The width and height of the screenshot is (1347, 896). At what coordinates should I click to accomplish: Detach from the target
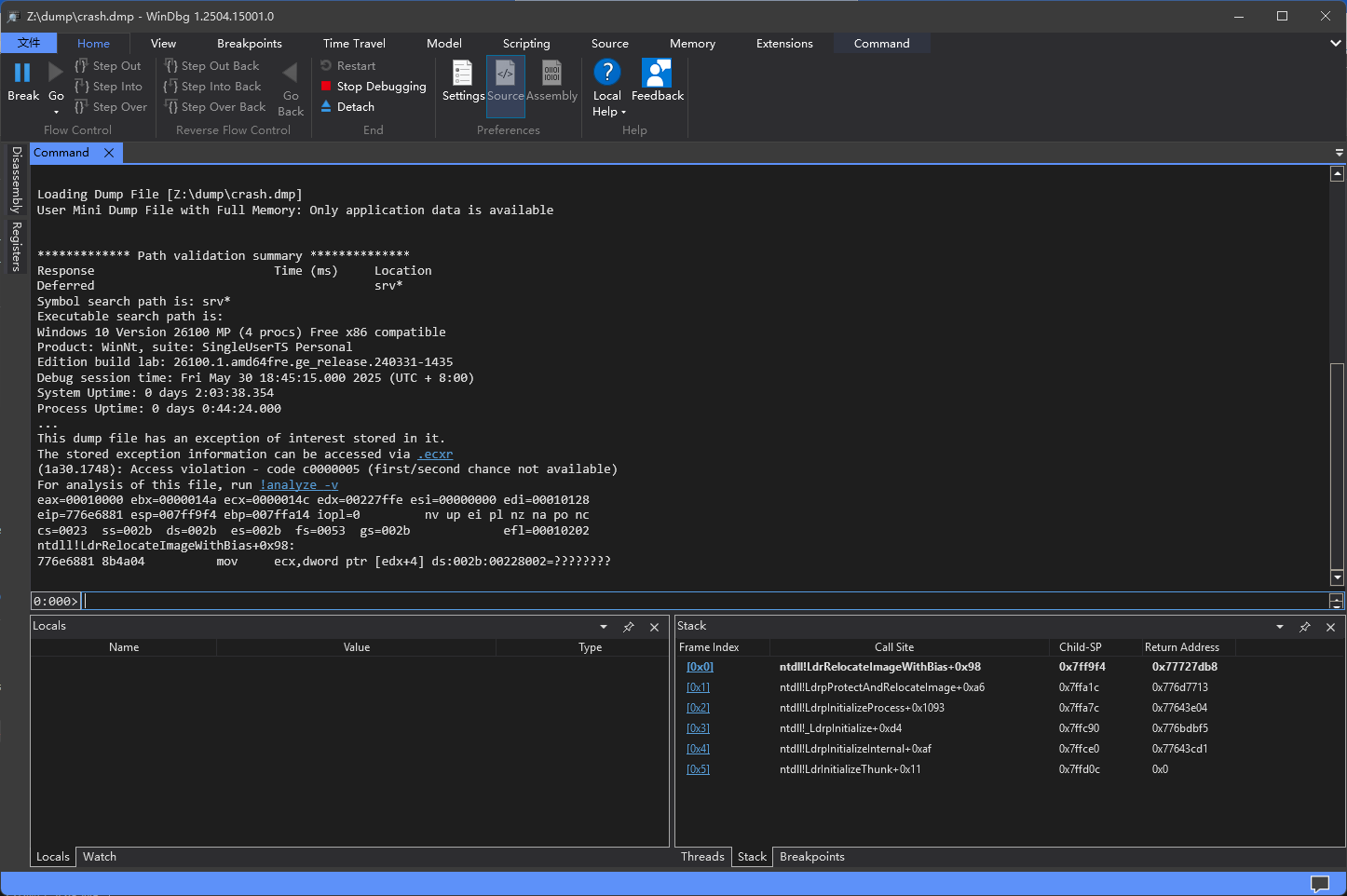[x=347, y=107]
